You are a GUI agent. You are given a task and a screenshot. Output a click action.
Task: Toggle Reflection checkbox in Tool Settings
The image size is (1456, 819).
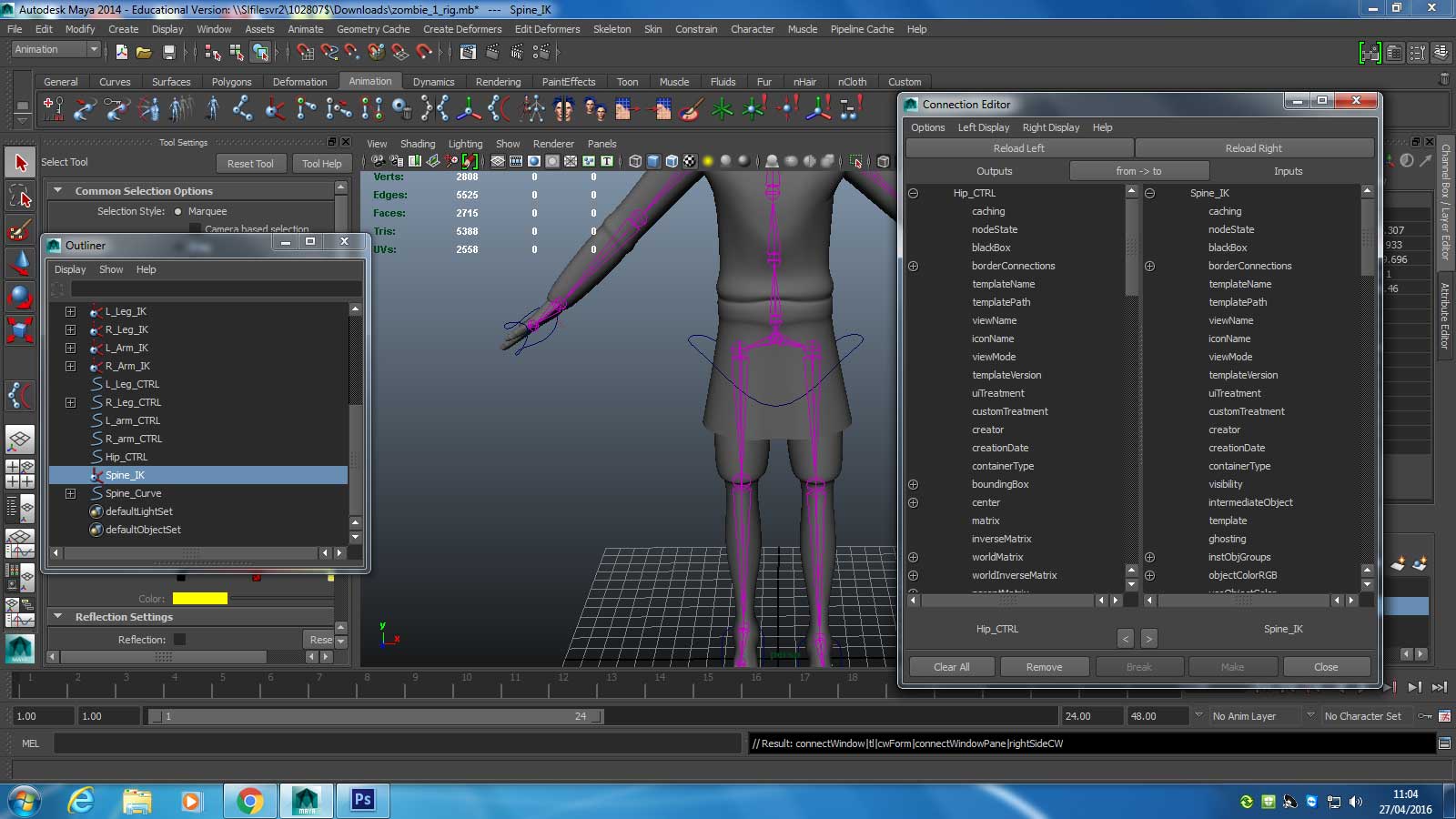[x=179, y=640]
